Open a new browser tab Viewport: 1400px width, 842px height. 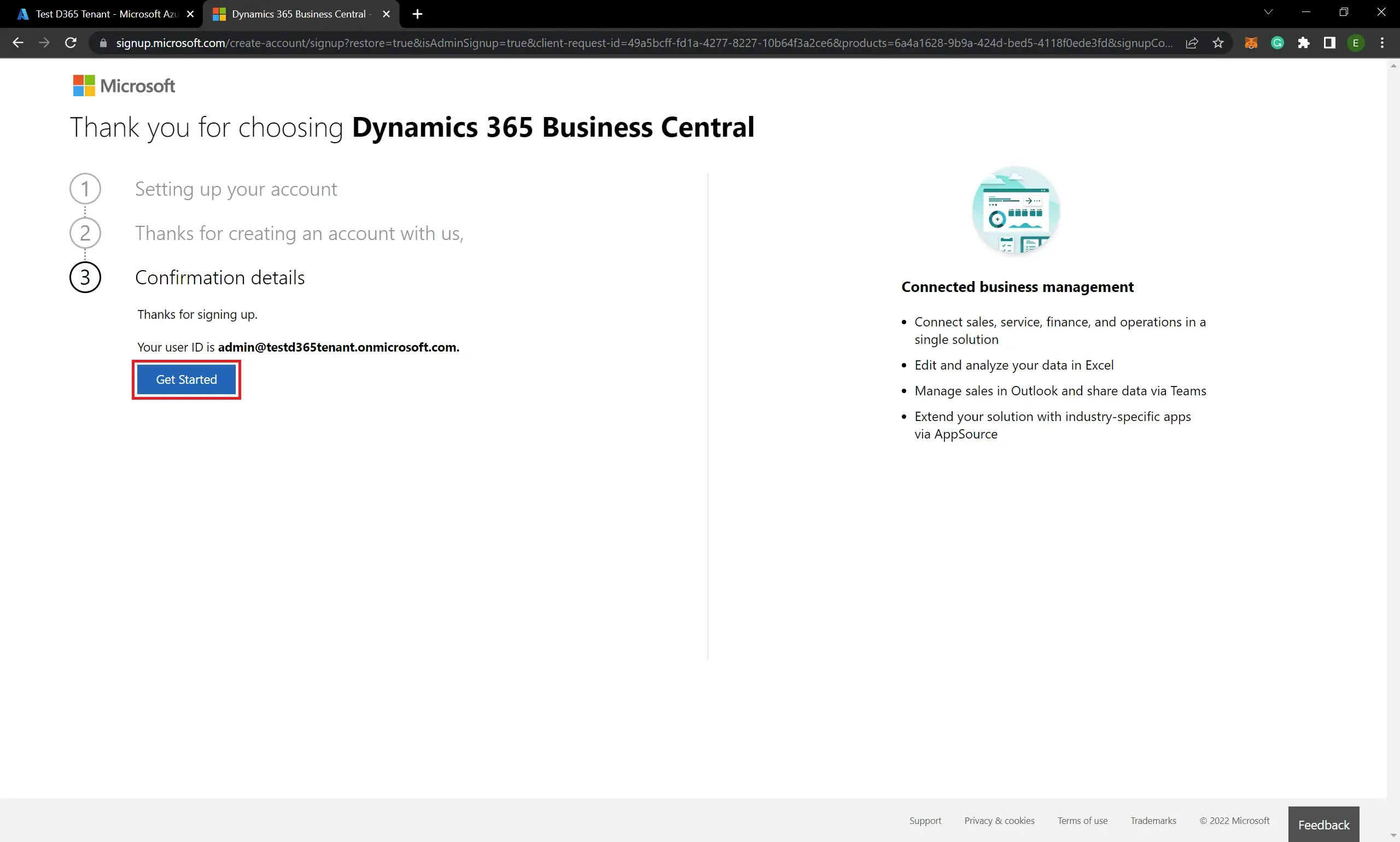(418, 14)
